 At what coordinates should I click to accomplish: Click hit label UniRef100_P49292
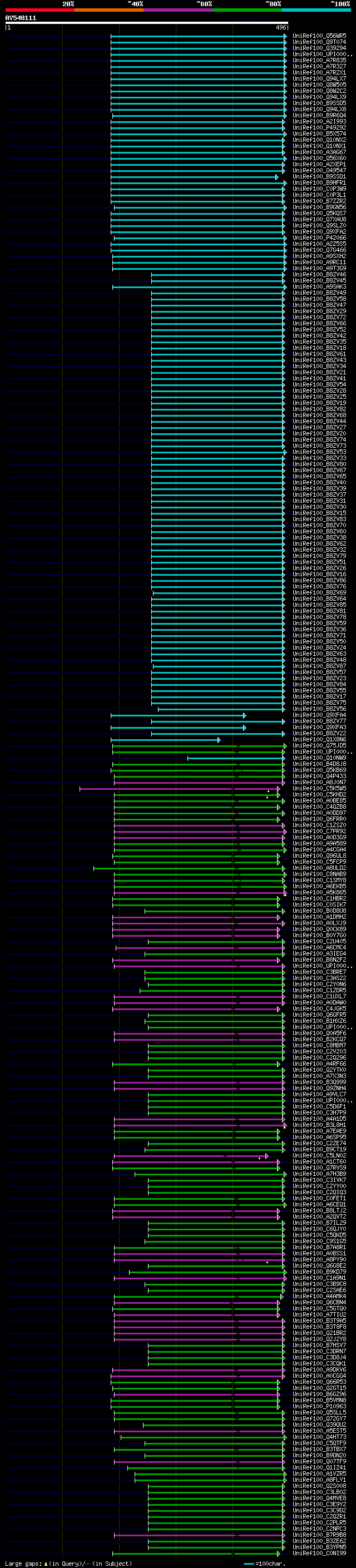319,128
